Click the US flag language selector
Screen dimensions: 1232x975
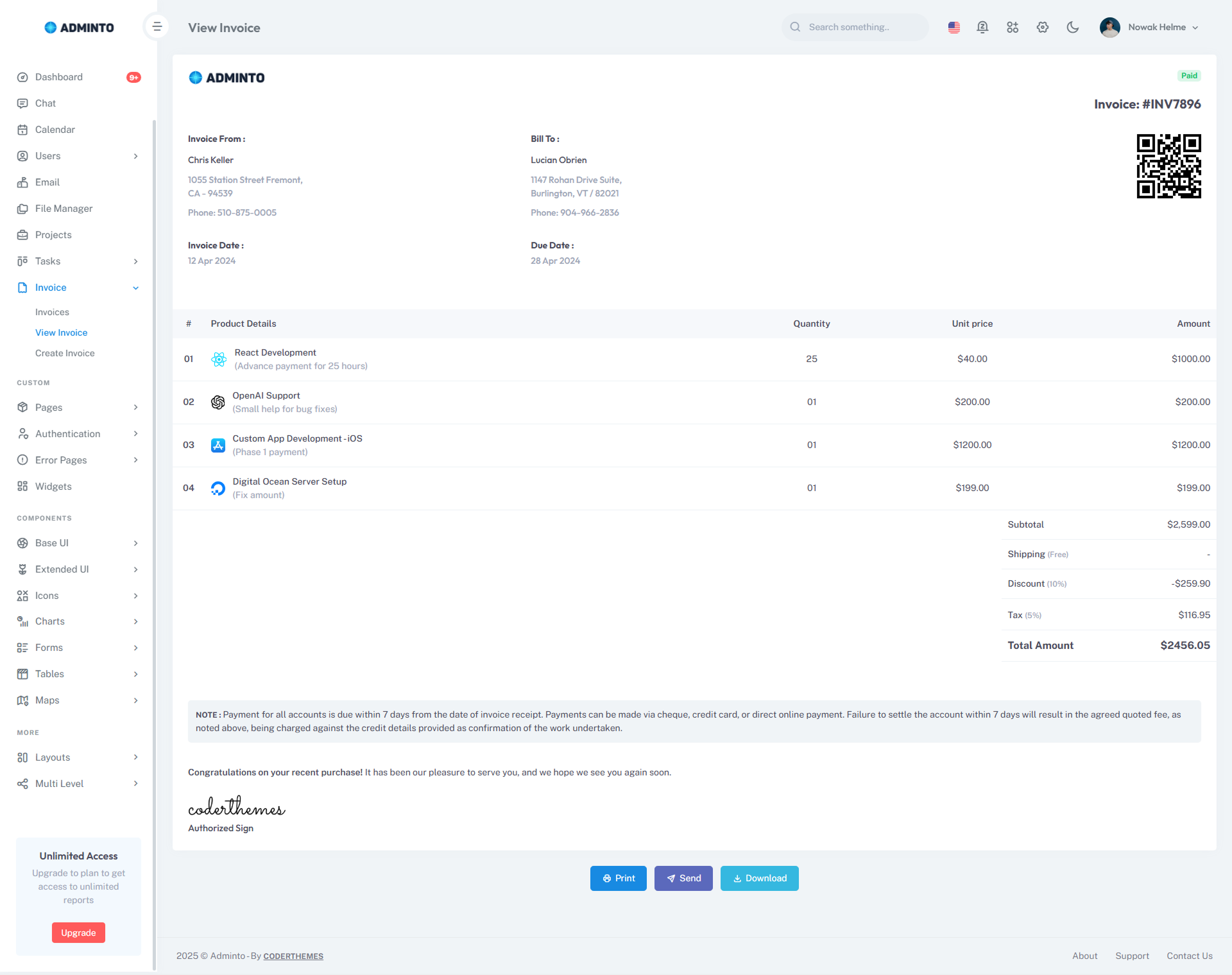pyautogui.click(x=954, y=27)
